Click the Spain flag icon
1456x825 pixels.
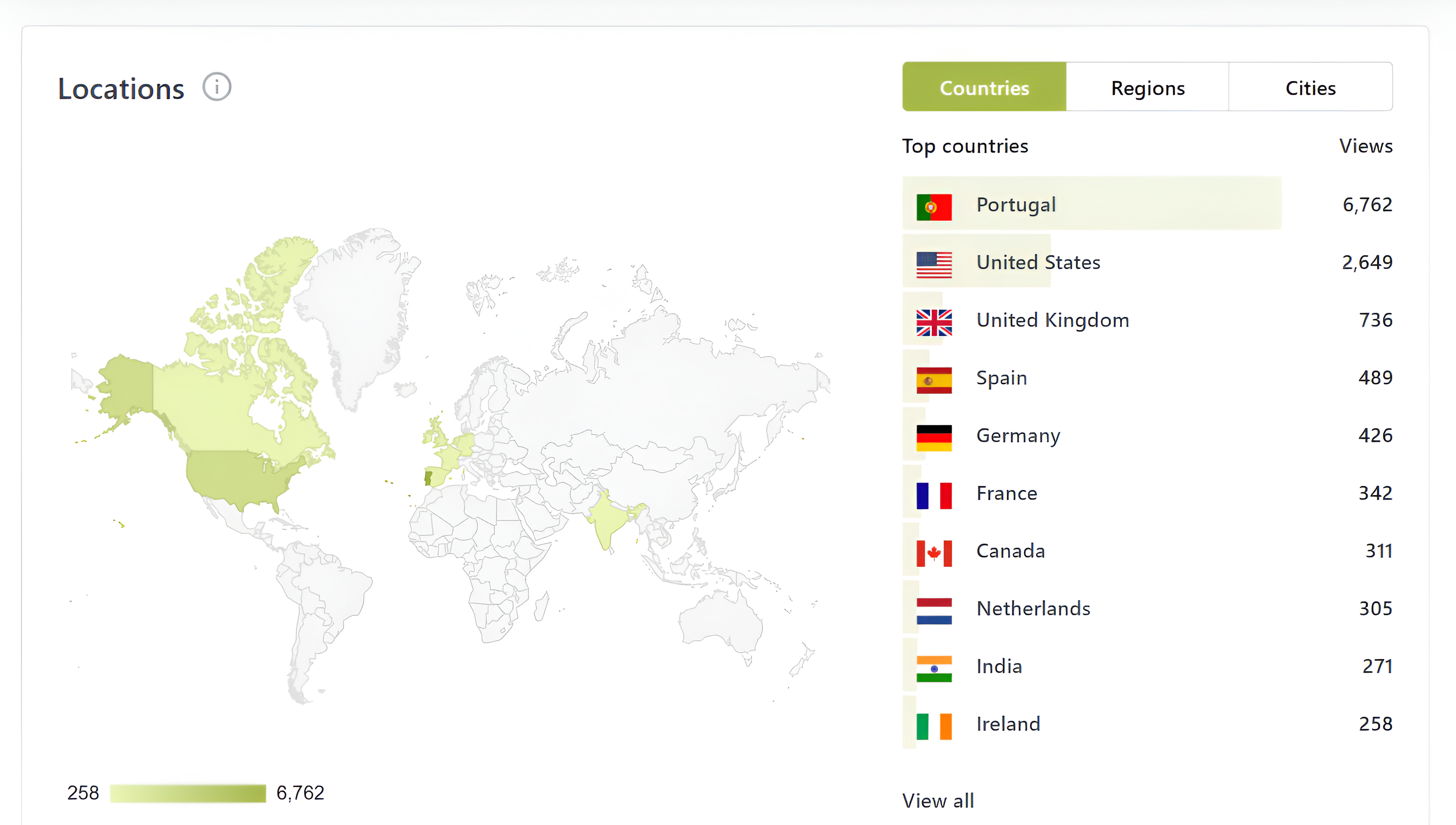[x=934, y=379]
